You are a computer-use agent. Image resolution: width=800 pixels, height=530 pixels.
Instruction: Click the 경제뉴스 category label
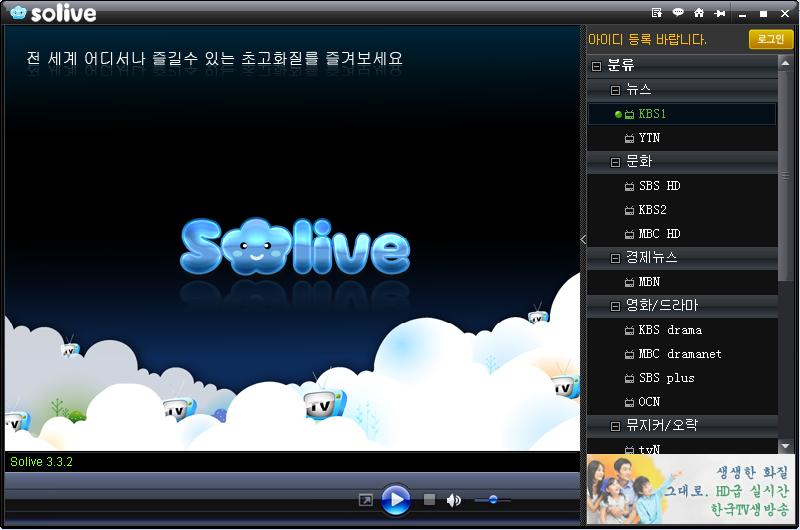coord(652,258)
